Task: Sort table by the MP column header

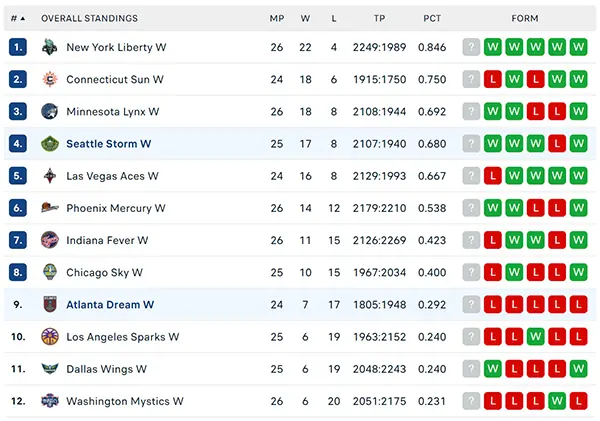Action: tap(277, 18)
